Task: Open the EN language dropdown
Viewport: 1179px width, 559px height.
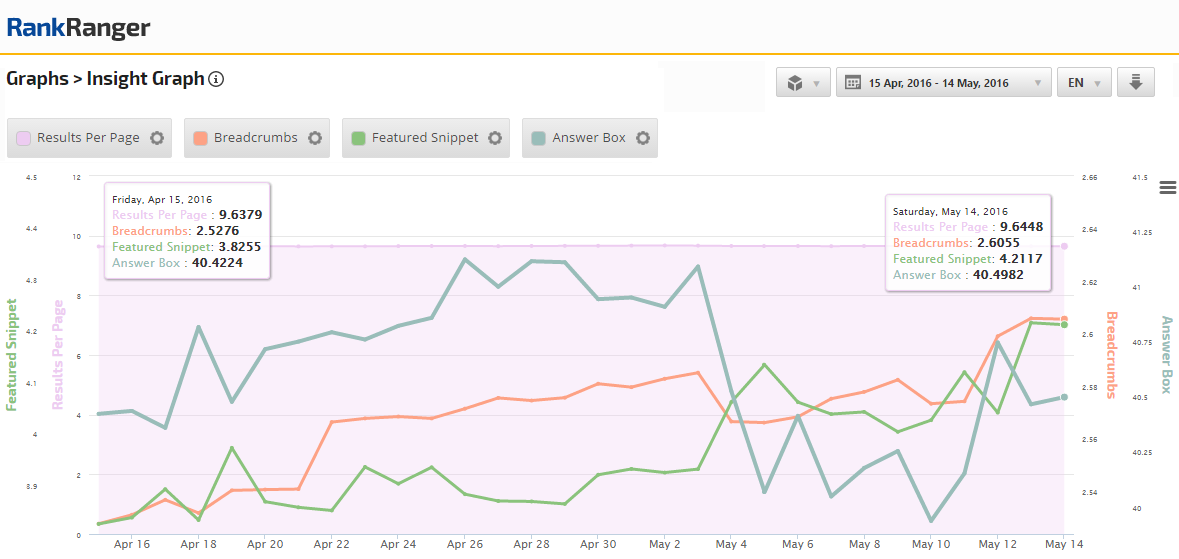Action: pyautogui.click(x=1083, y=83)
